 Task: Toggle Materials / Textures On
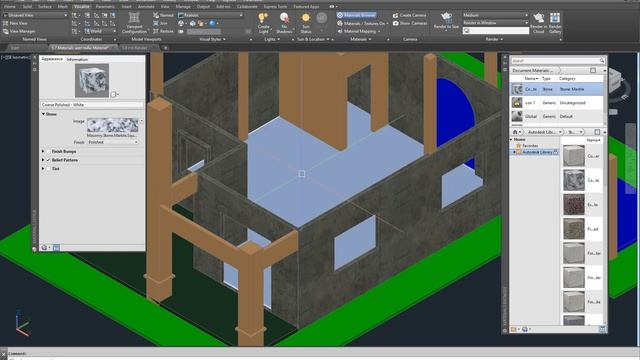(x=361, y=23)
